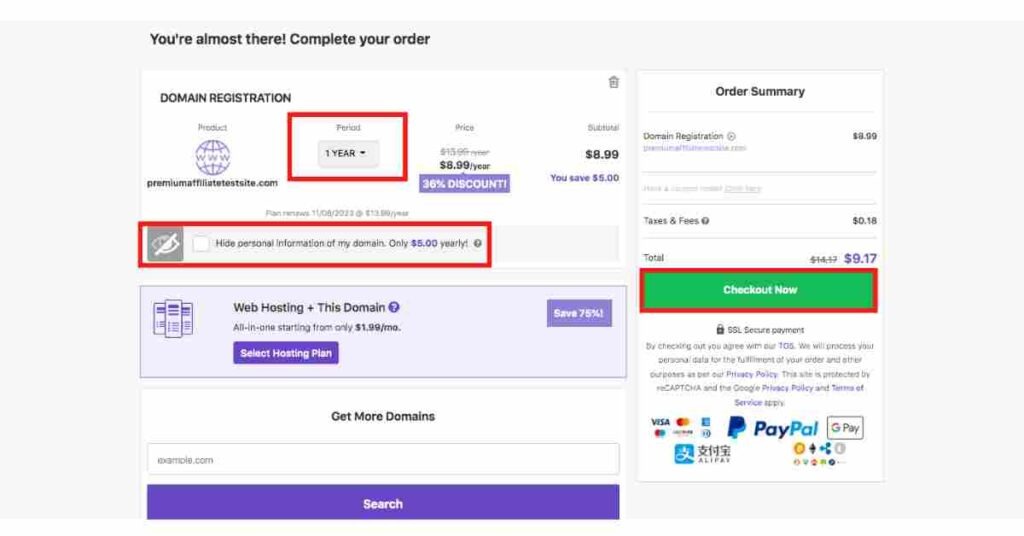Open the Taxes & Fees help icon
1024x536 pixels.
pos(705,221)
